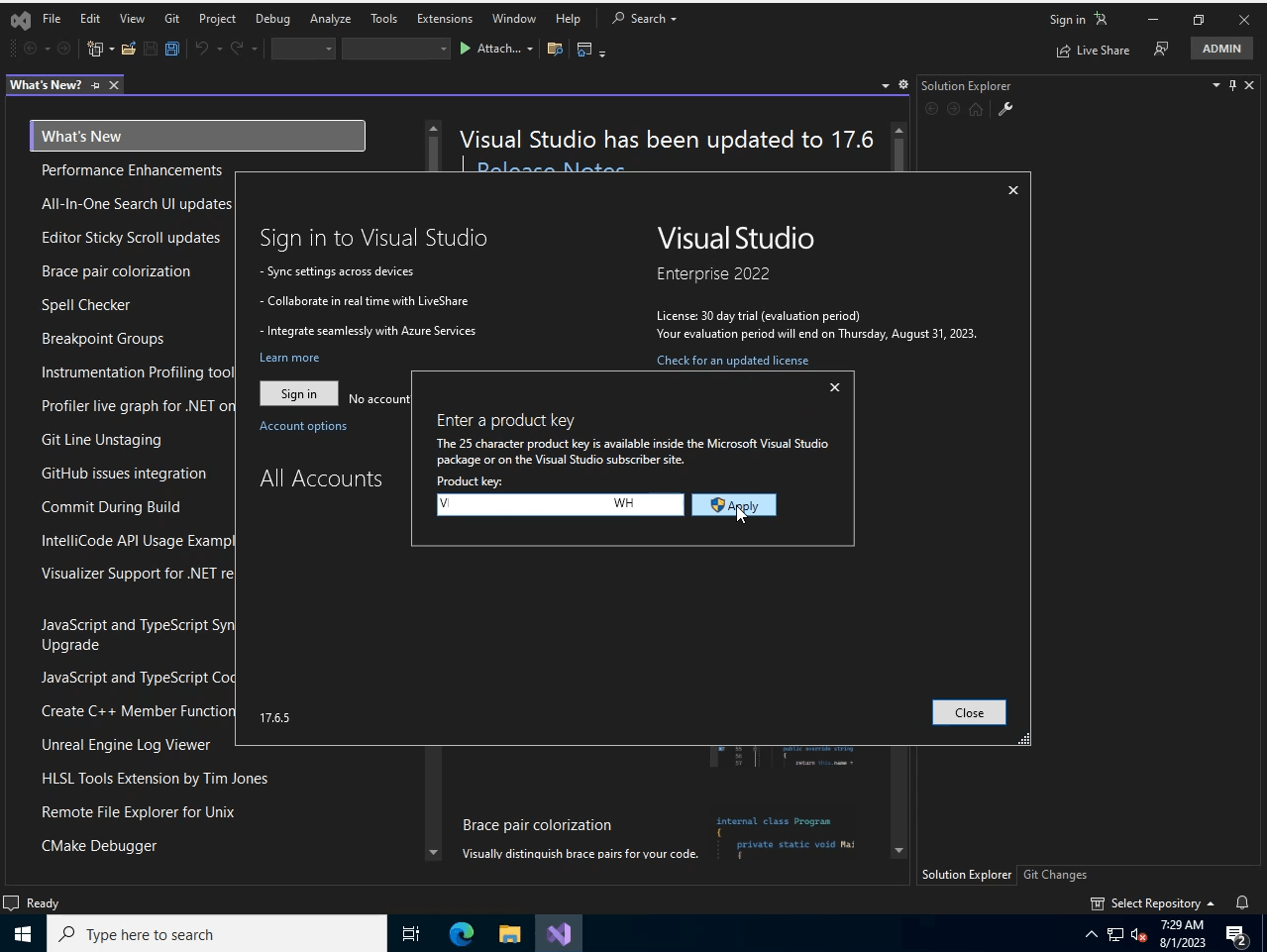Click Check for an updated license link

point(732,361)
